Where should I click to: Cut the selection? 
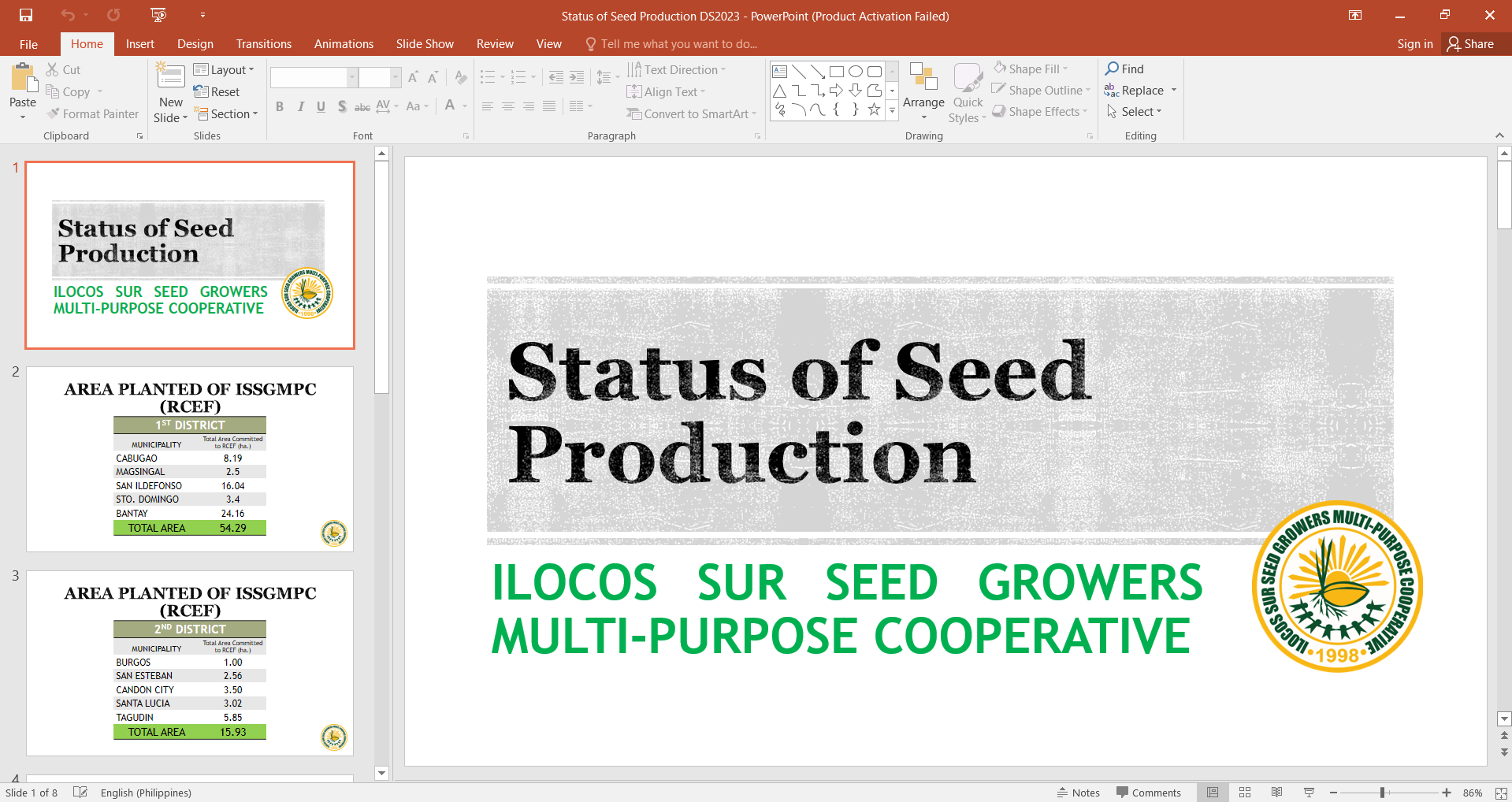coord(63,70)
